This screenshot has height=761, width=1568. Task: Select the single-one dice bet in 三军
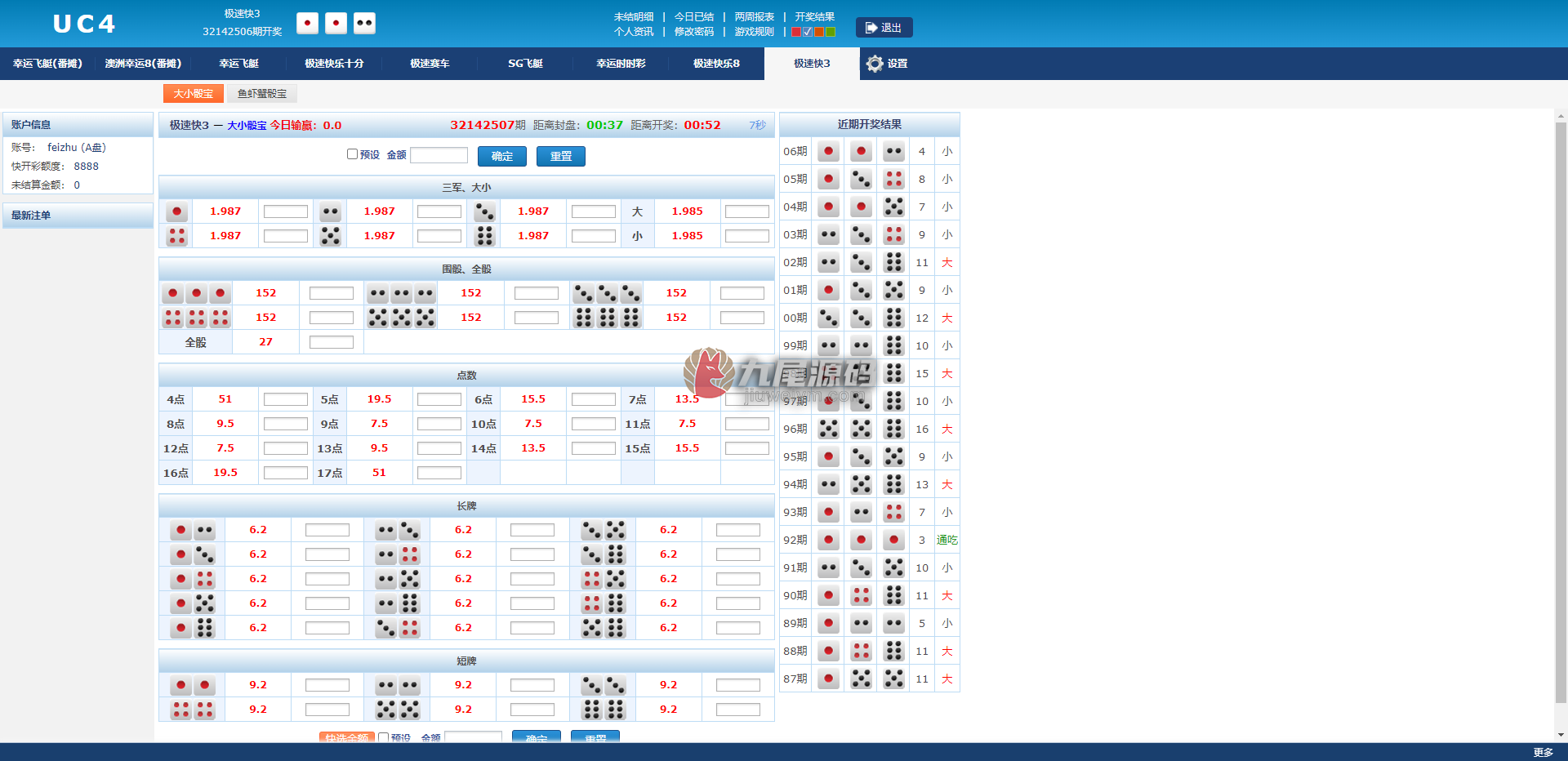coord(176,211)
